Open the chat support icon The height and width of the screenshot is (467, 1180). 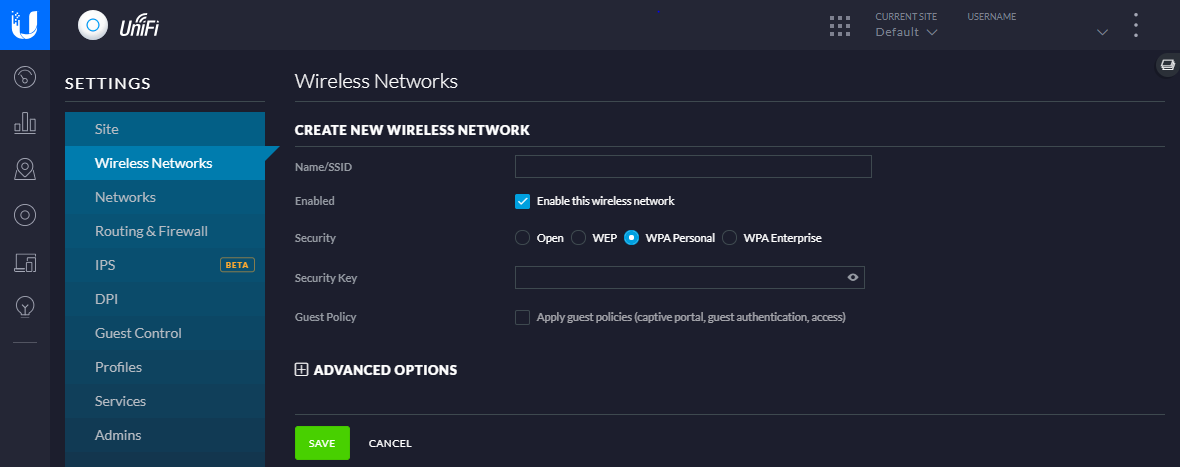1167,65
